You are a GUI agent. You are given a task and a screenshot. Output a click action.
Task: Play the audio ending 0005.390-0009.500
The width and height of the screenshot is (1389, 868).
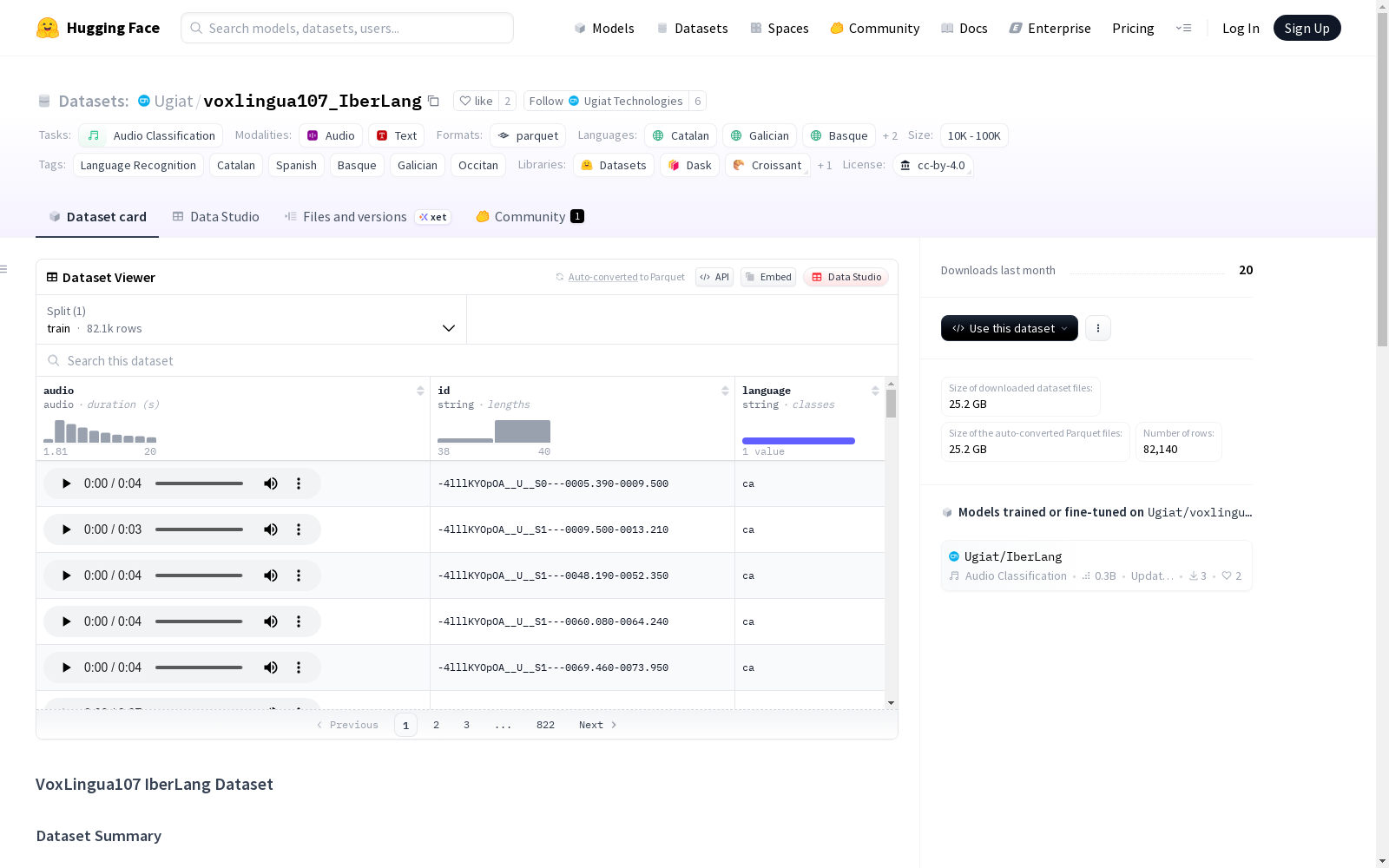(66, 483)
